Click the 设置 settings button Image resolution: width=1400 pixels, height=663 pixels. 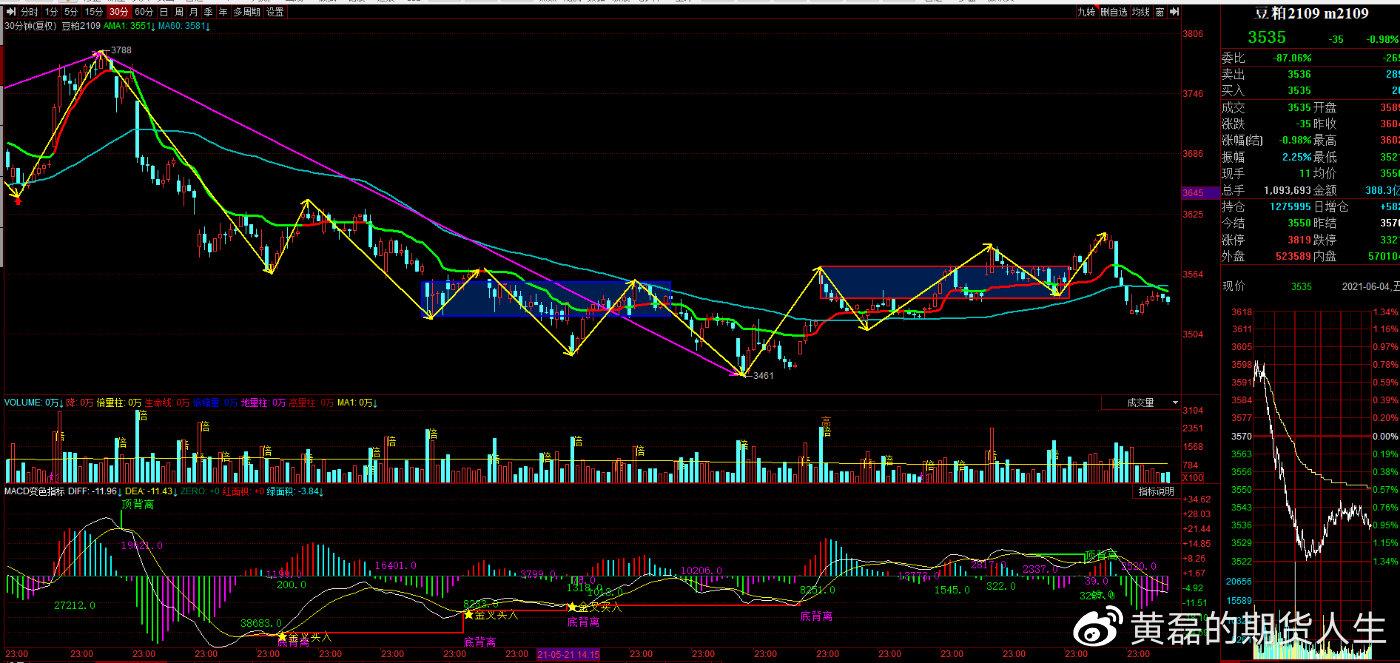coord(274,12)
